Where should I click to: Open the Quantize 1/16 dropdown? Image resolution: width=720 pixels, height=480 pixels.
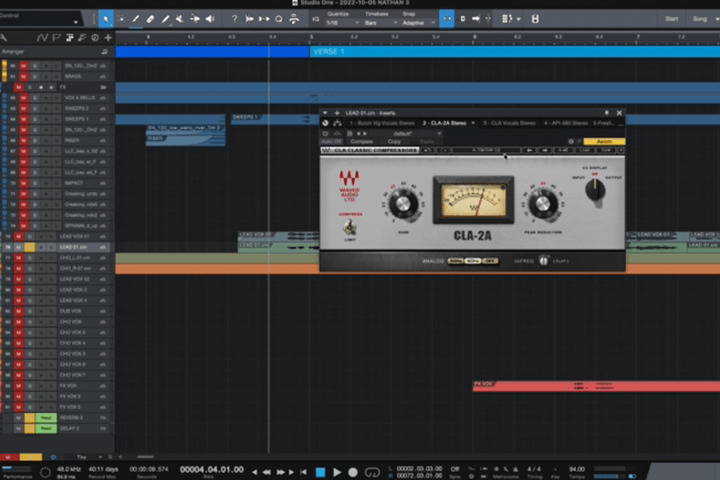click(x=343, y=23)
